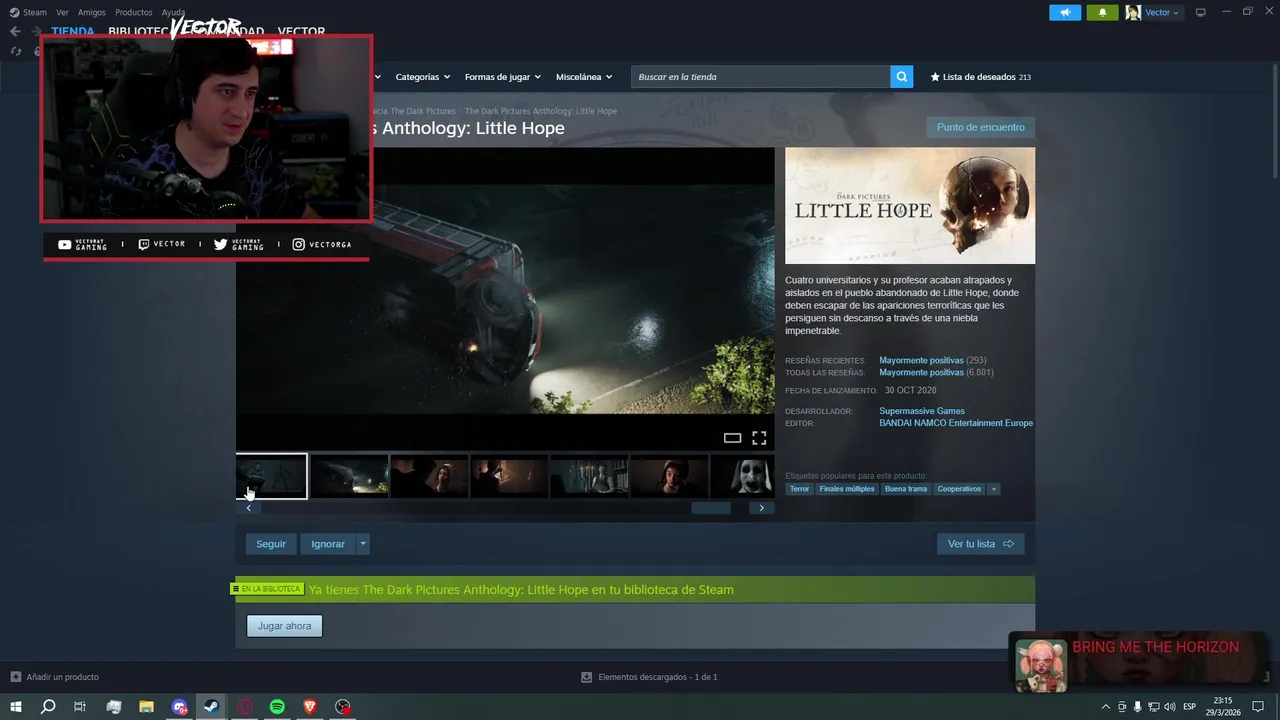Open Steam notifications bell
Viewport: 1280px width, 720px height.
(x=1102, y=12)
